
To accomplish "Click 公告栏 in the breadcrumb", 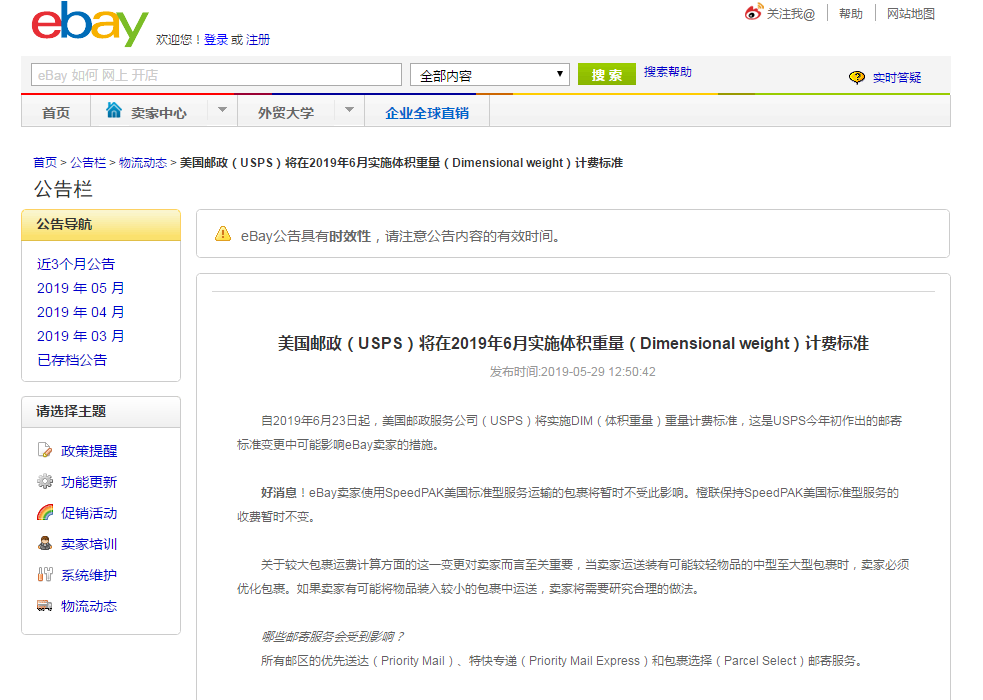I will click(x=88, y=163).
